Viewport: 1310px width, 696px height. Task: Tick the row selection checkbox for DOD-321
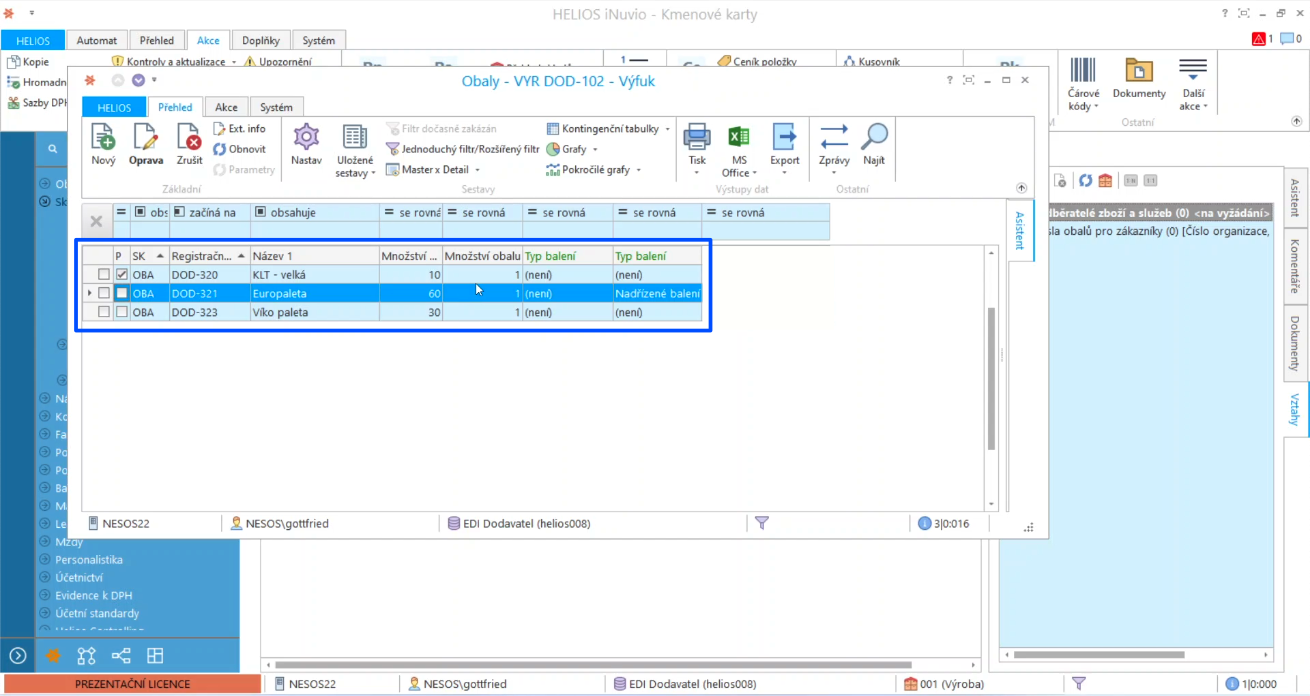coord(104,294)
